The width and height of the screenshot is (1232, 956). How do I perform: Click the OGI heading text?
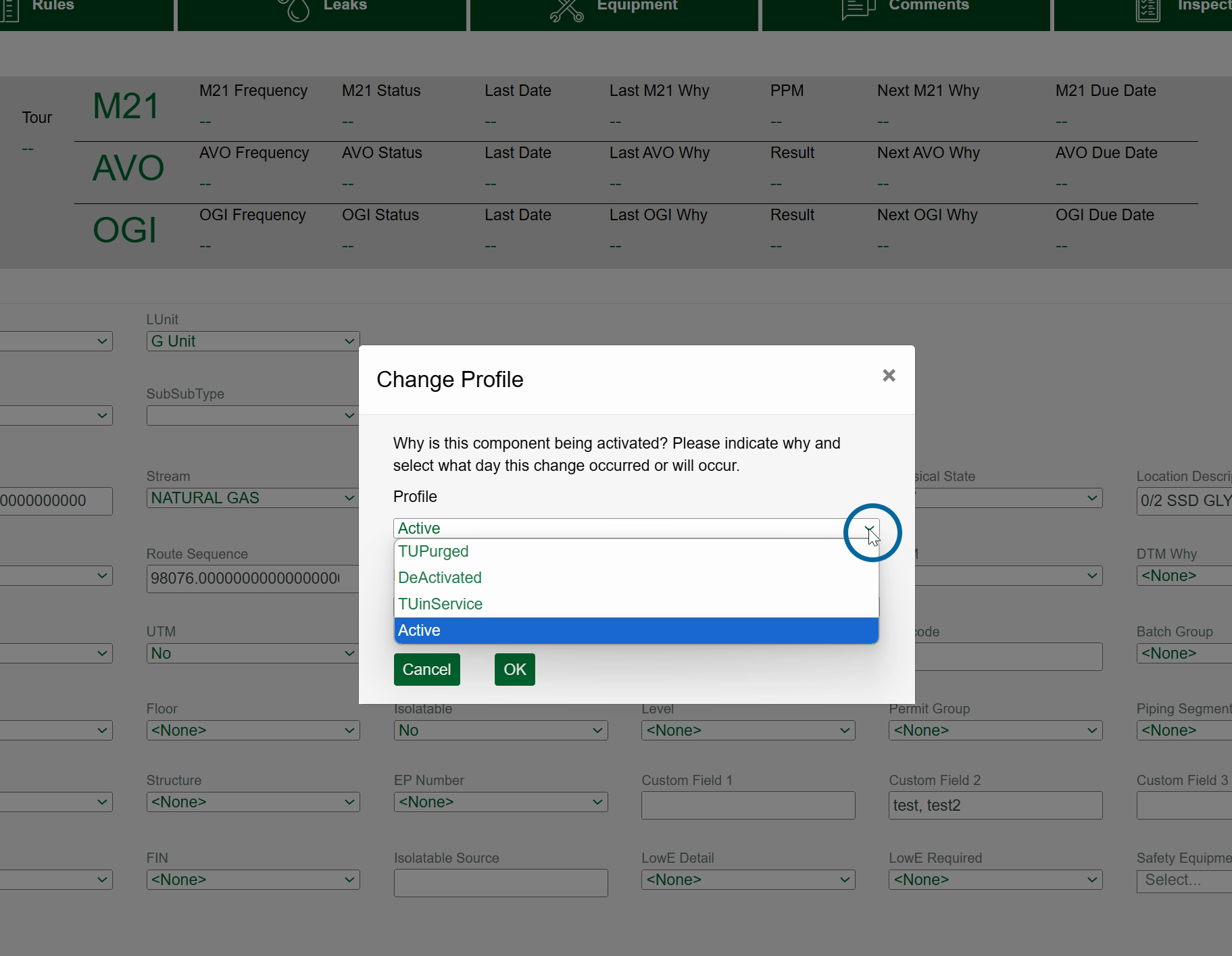(125, 230)
